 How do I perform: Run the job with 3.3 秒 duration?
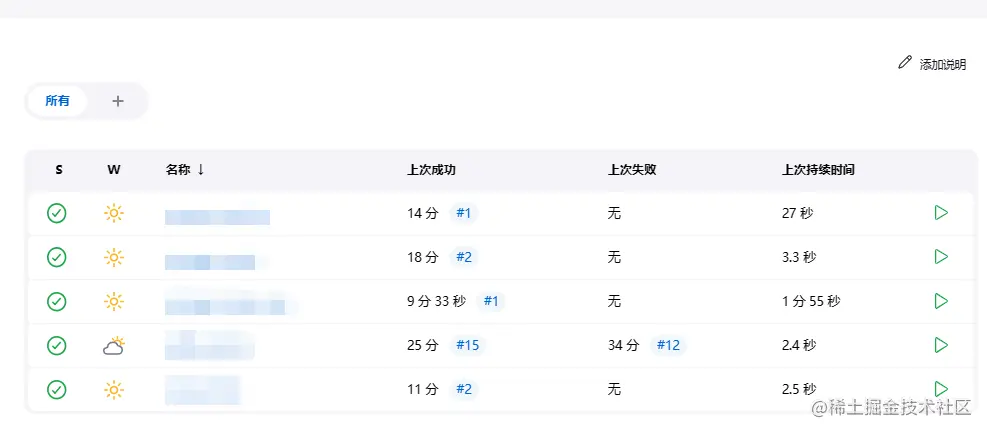point(940,257)
